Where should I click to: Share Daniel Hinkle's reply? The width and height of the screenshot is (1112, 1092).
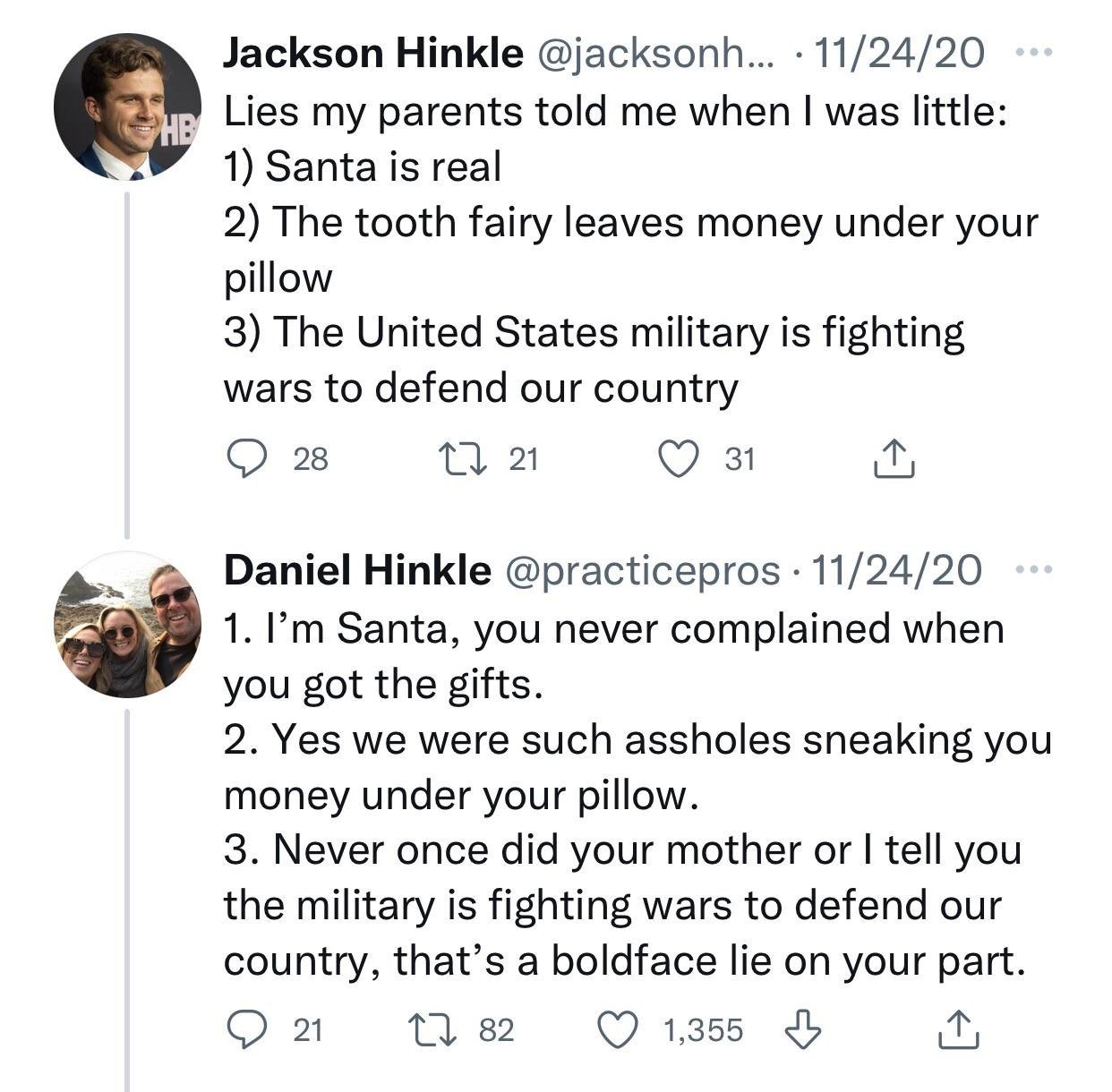957,1029
